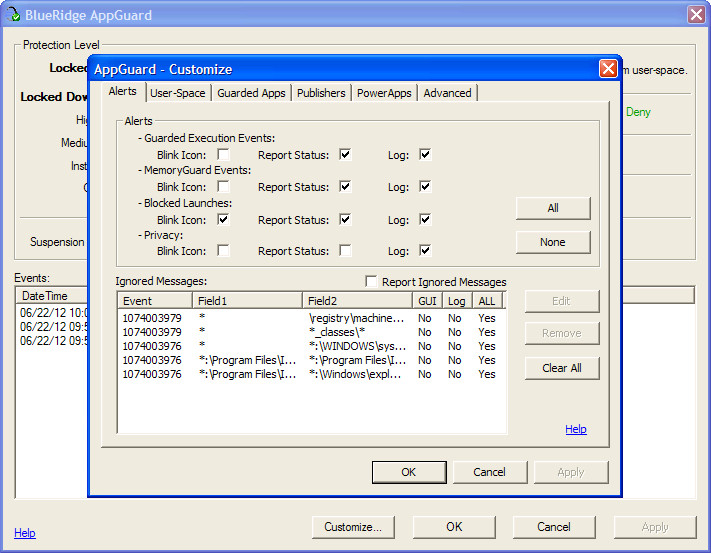Click the None alerts button
The height and width of the screenshot is (553, 711).
553,242
